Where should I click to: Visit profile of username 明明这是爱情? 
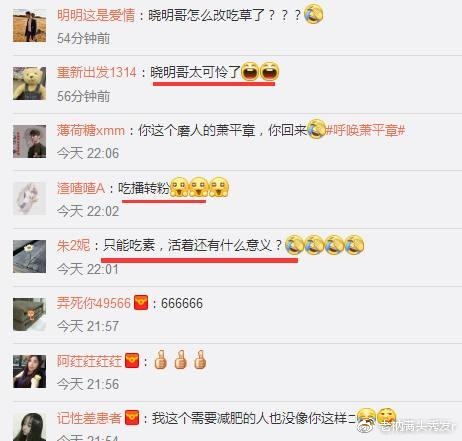(96, 15)
